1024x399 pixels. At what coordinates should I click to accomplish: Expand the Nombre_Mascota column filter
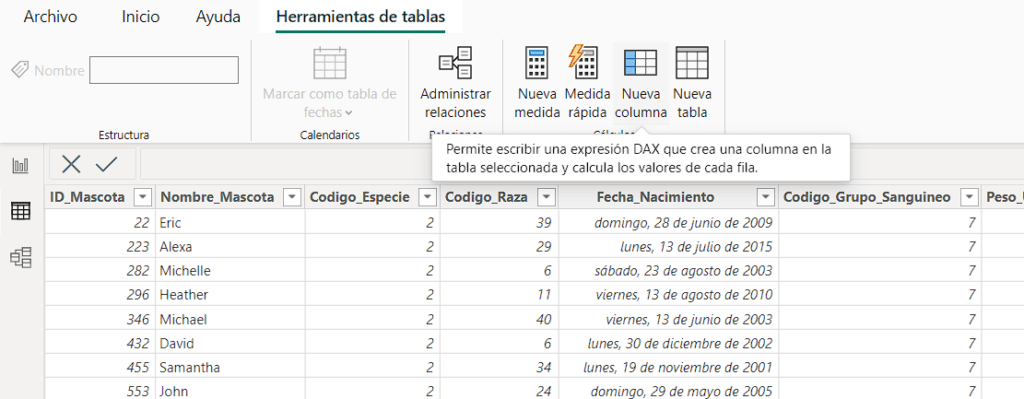(292, 197)
